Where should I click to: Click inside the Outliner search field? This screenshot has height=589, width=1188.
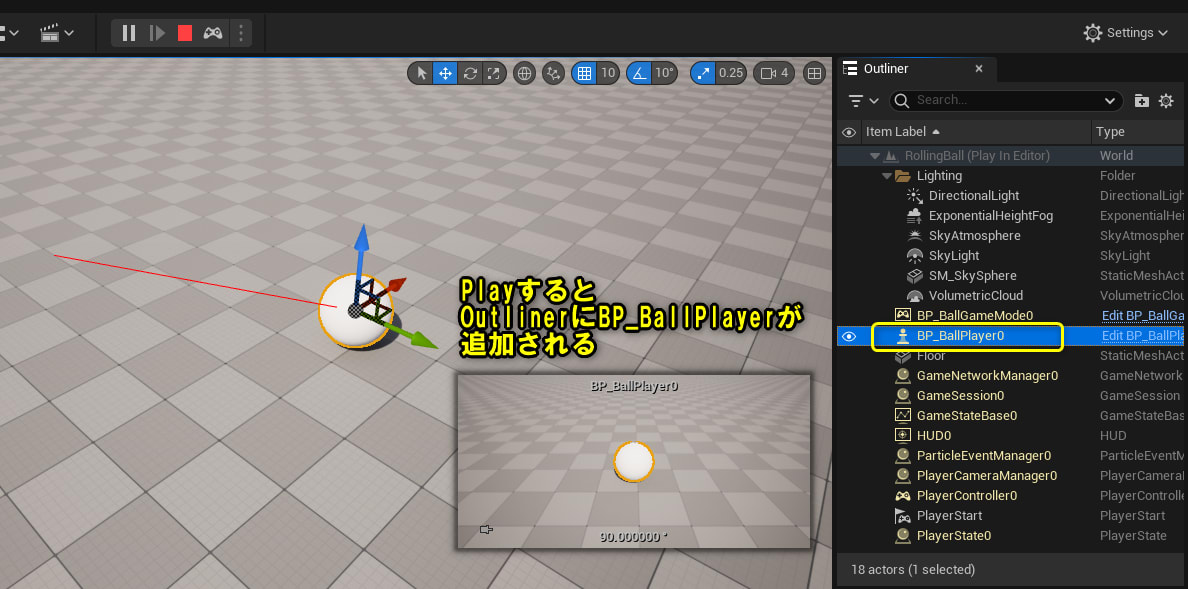click(x=1000, y=100)
